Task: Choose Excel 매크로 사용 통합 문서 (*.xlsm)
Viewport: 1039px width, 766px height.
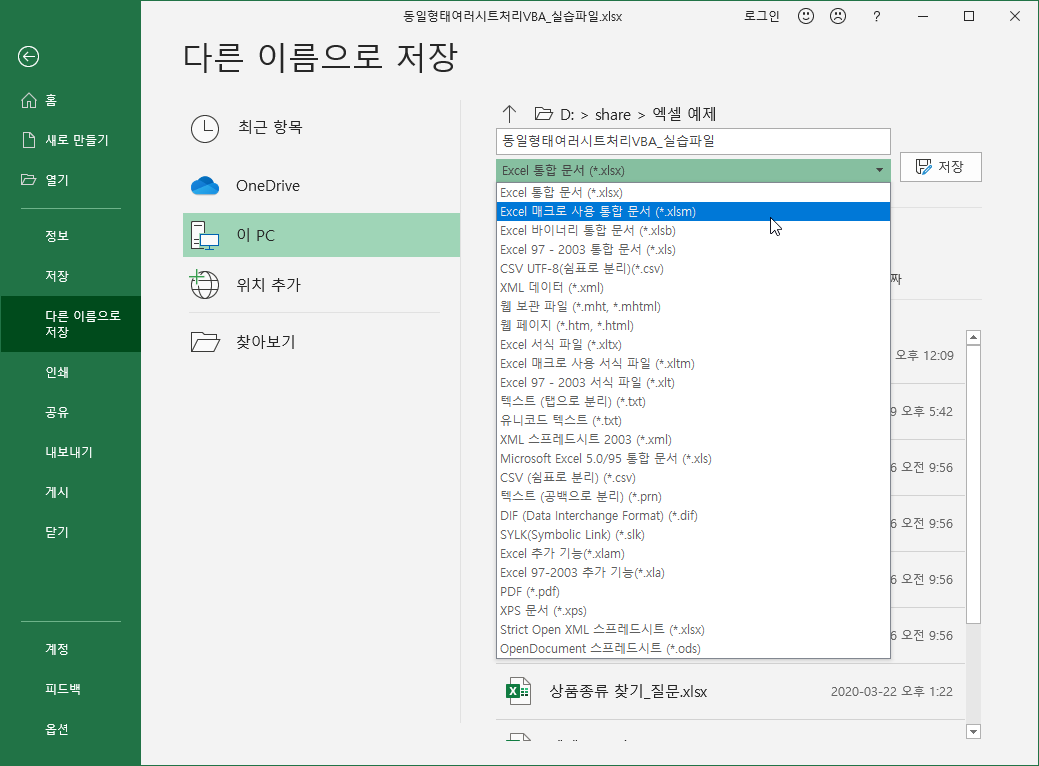Action: pyautogui.click(x=693, y=211)
